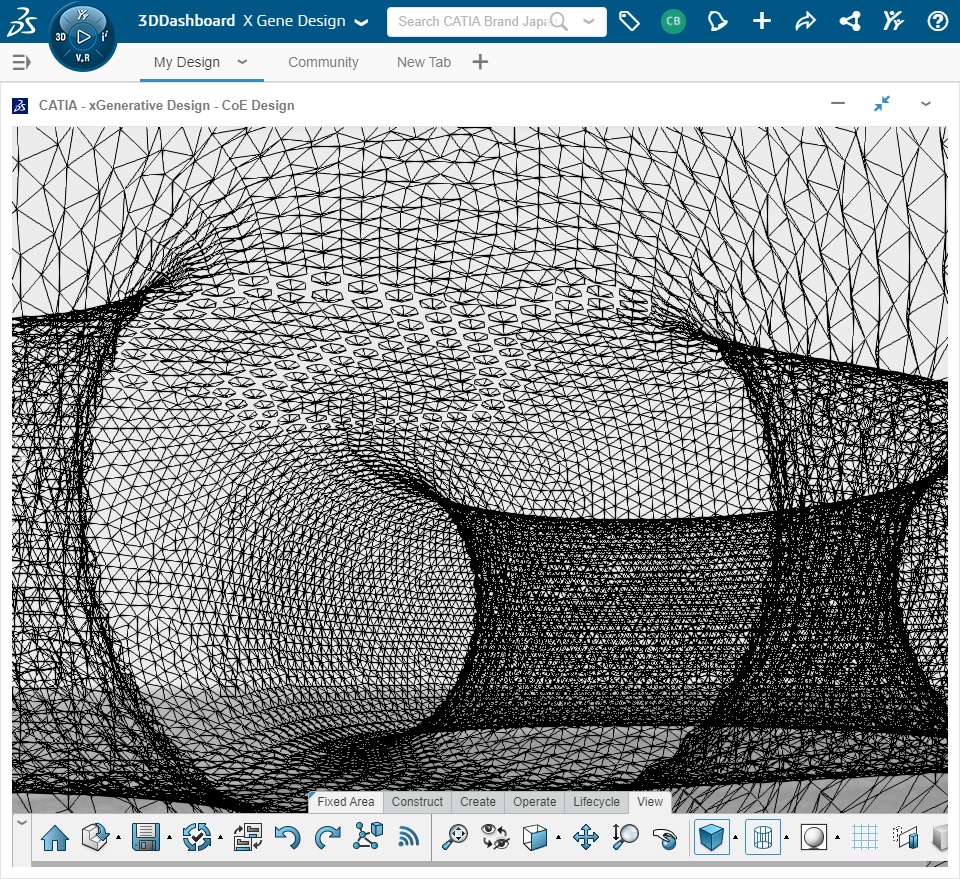The width and height of the screenshot is (960, 879).
Task: Click the 3D compass play button
Action: point(83,37)
